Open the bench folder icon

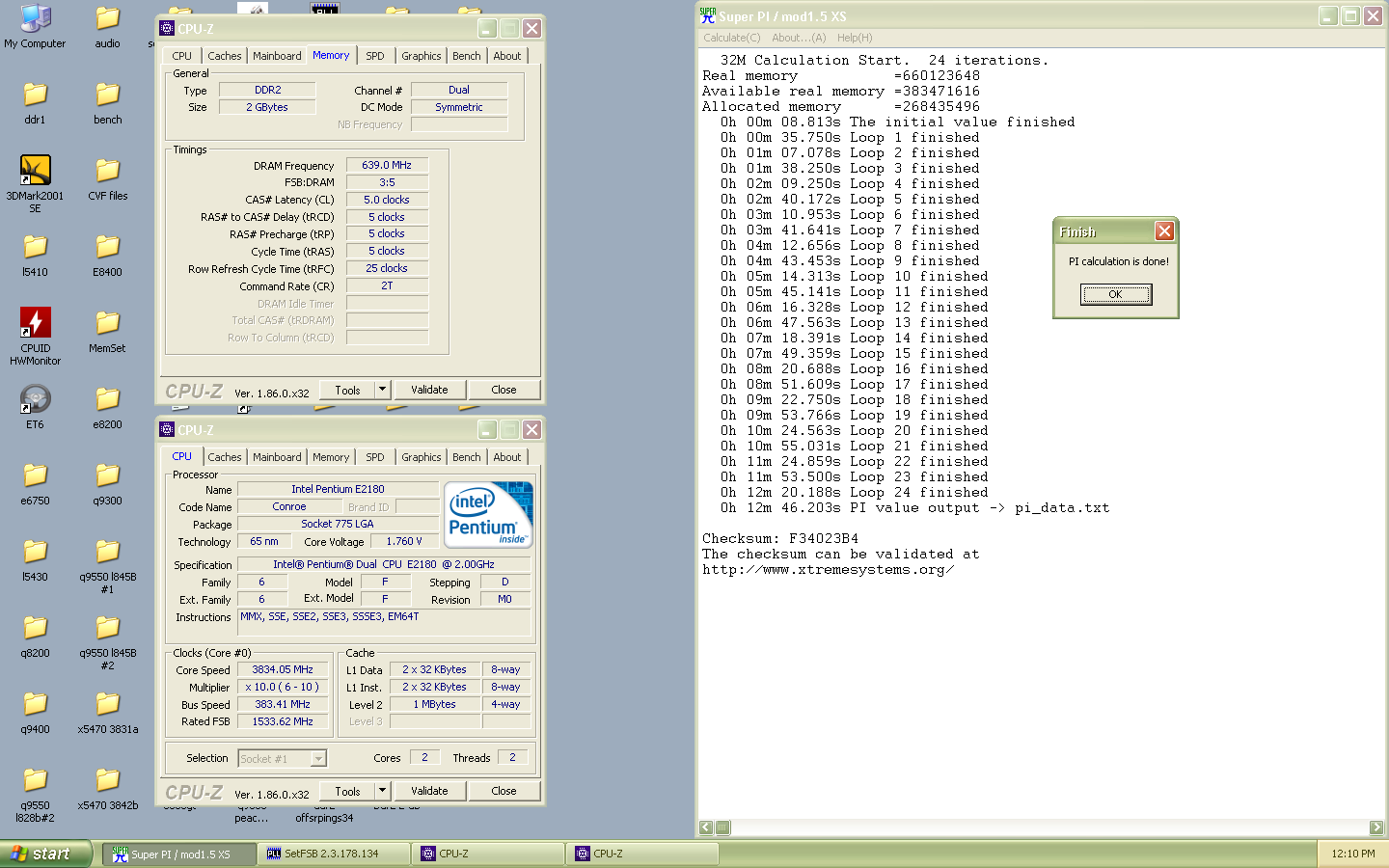tap(108, 95)
